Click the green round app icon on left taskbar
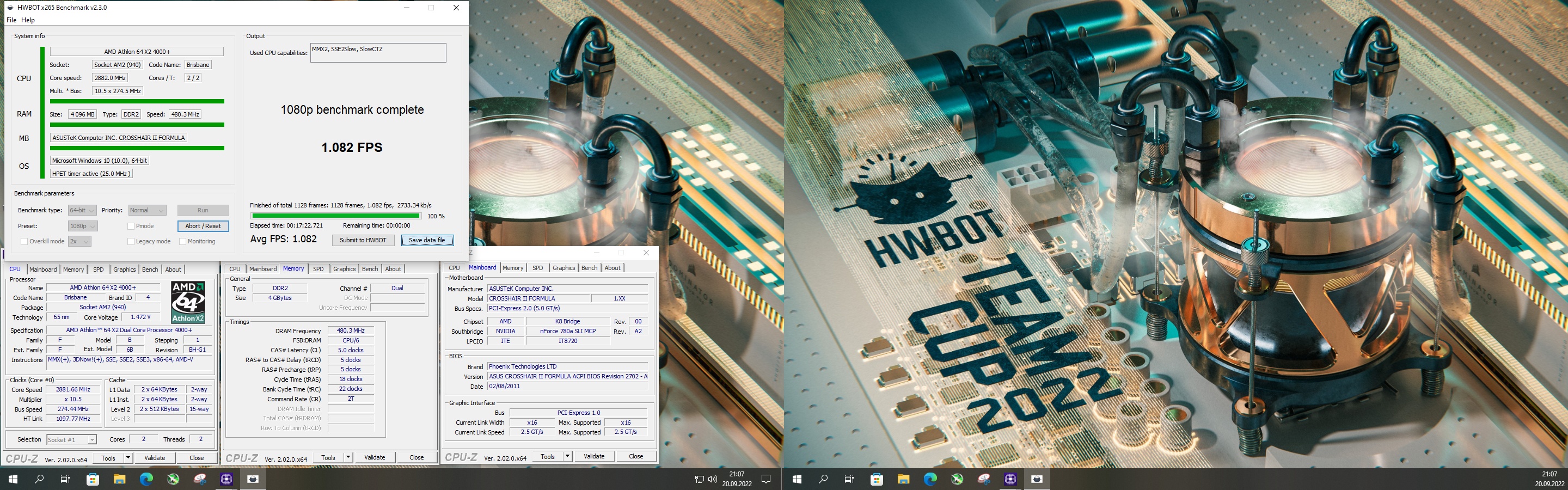 (173, 479)
